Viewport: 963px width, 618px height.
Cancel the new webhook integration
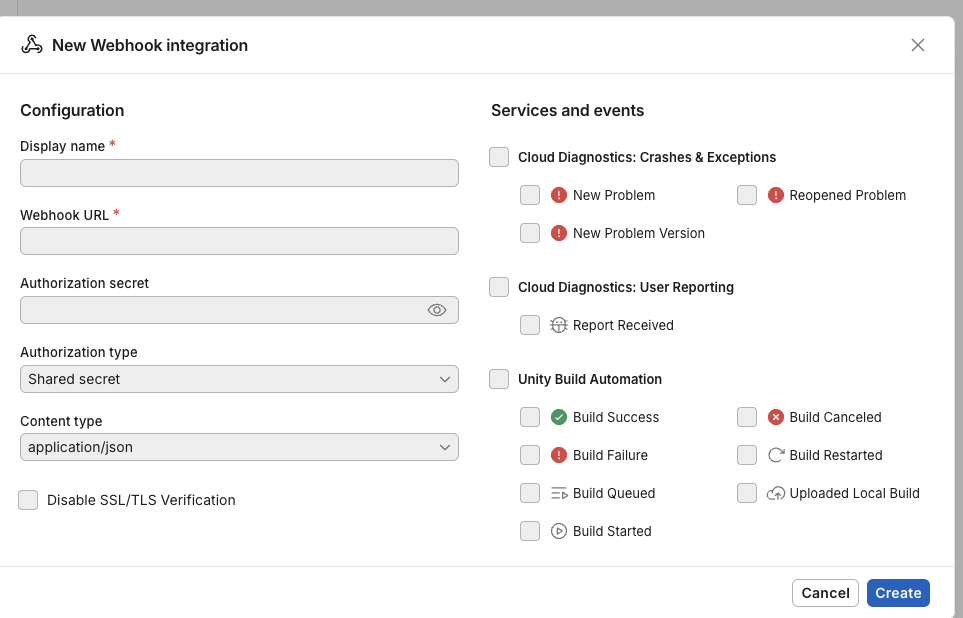click(x=825, y=593)
